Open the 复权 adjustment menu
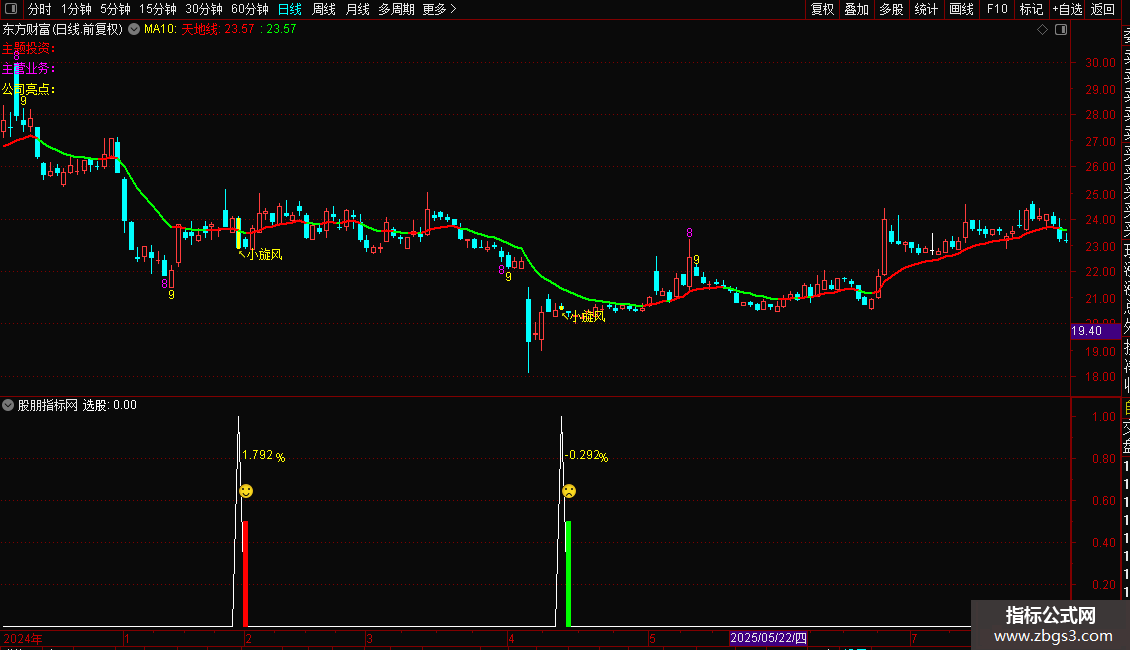 (x=822, y=9)
